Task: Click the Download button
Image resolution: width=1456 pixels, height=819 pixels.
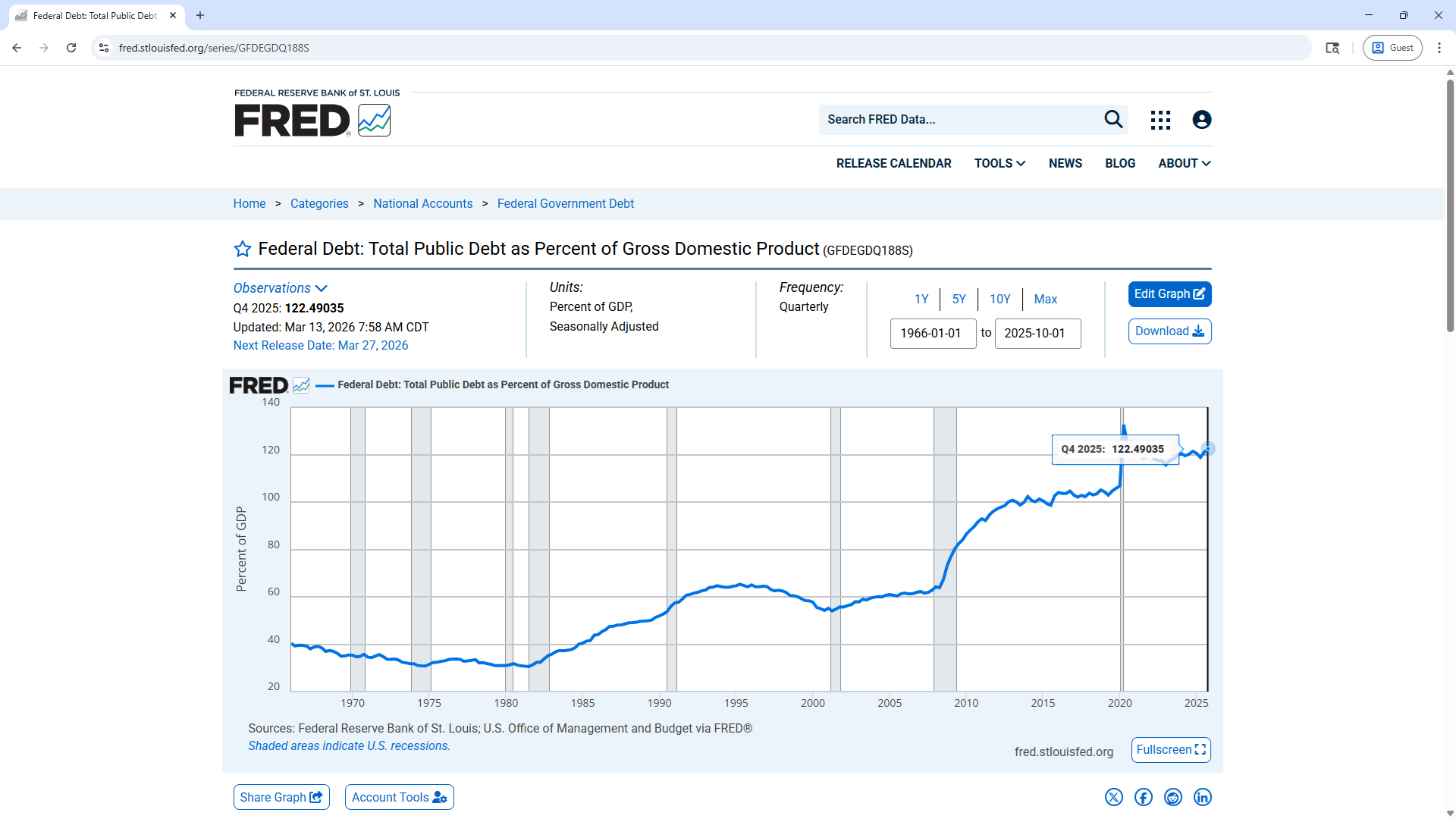Action: [1169, 331]
